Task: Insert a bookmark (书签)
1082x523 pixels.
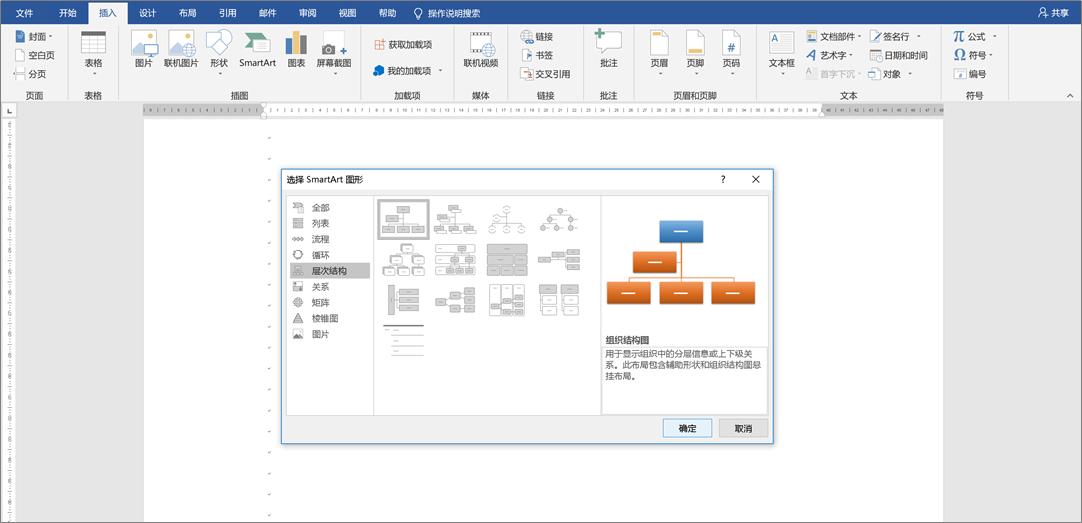Action: click(537, 55)
